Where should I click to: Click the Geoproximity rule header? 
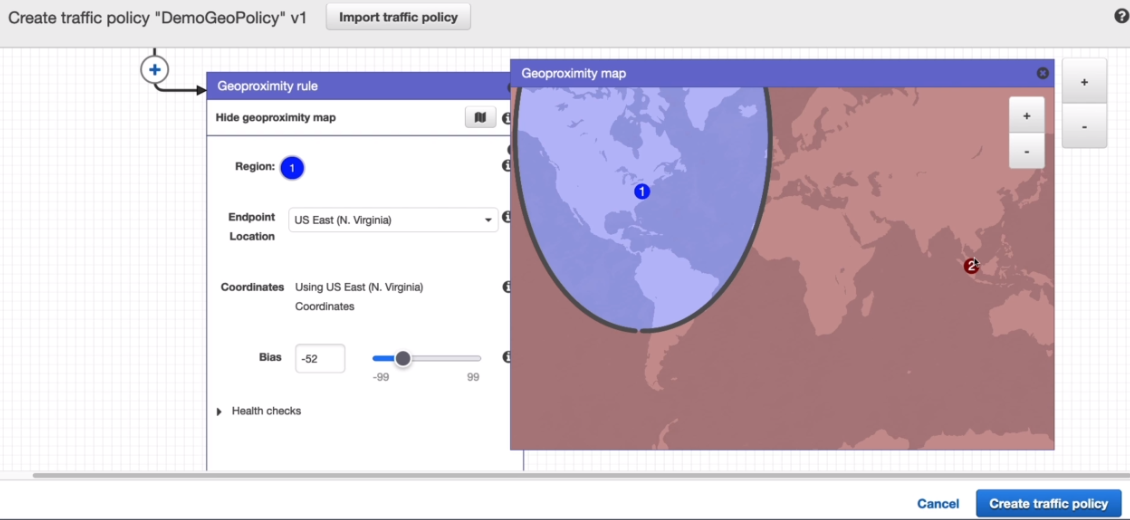[x=358, y=86]
